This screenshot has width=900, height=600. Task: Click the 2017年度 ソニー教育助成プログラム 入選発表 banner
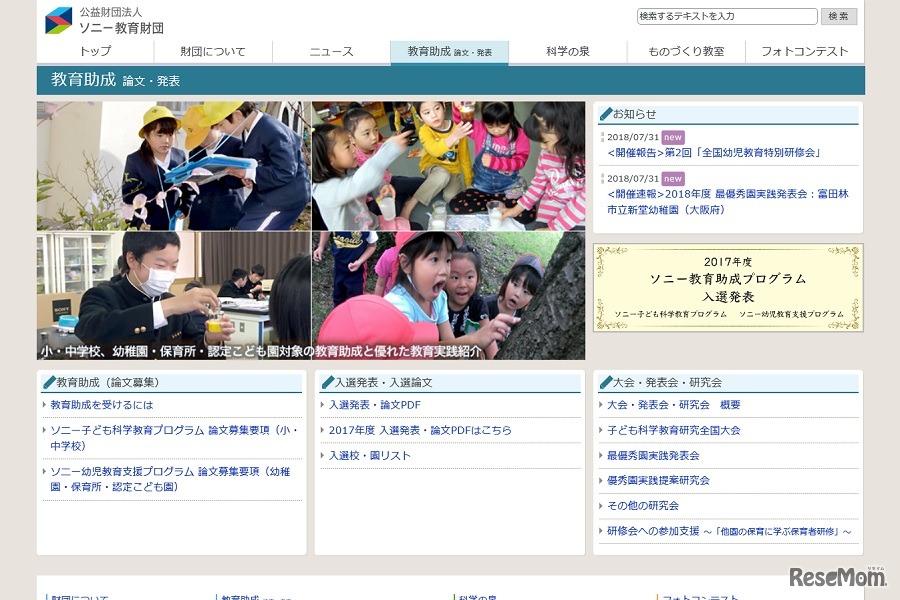[x=727, y=288]
